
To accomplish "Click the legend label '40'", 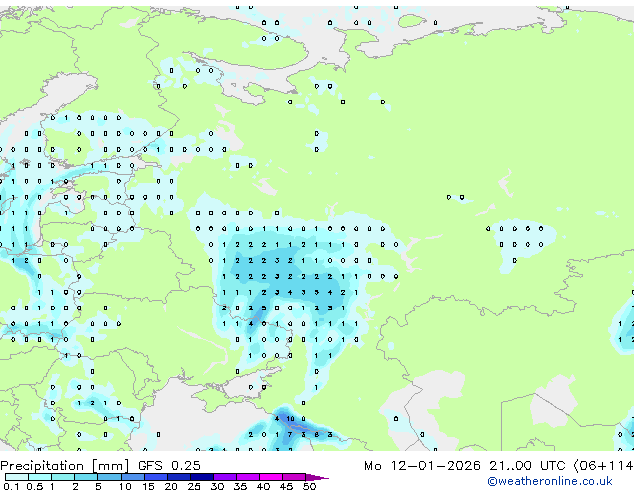I will (263, 486).
